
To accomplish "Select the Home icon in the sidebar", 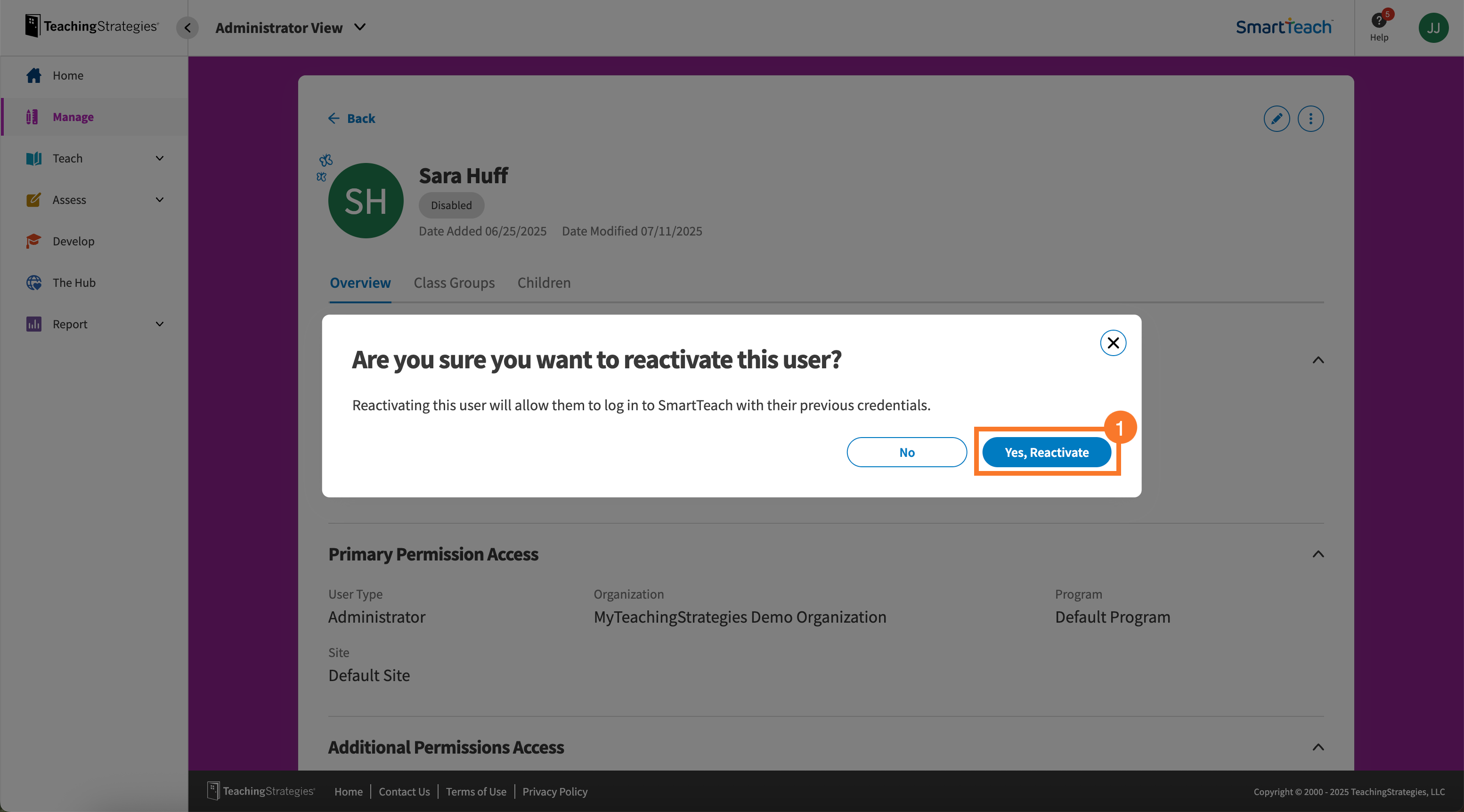I will click(33, 75).
